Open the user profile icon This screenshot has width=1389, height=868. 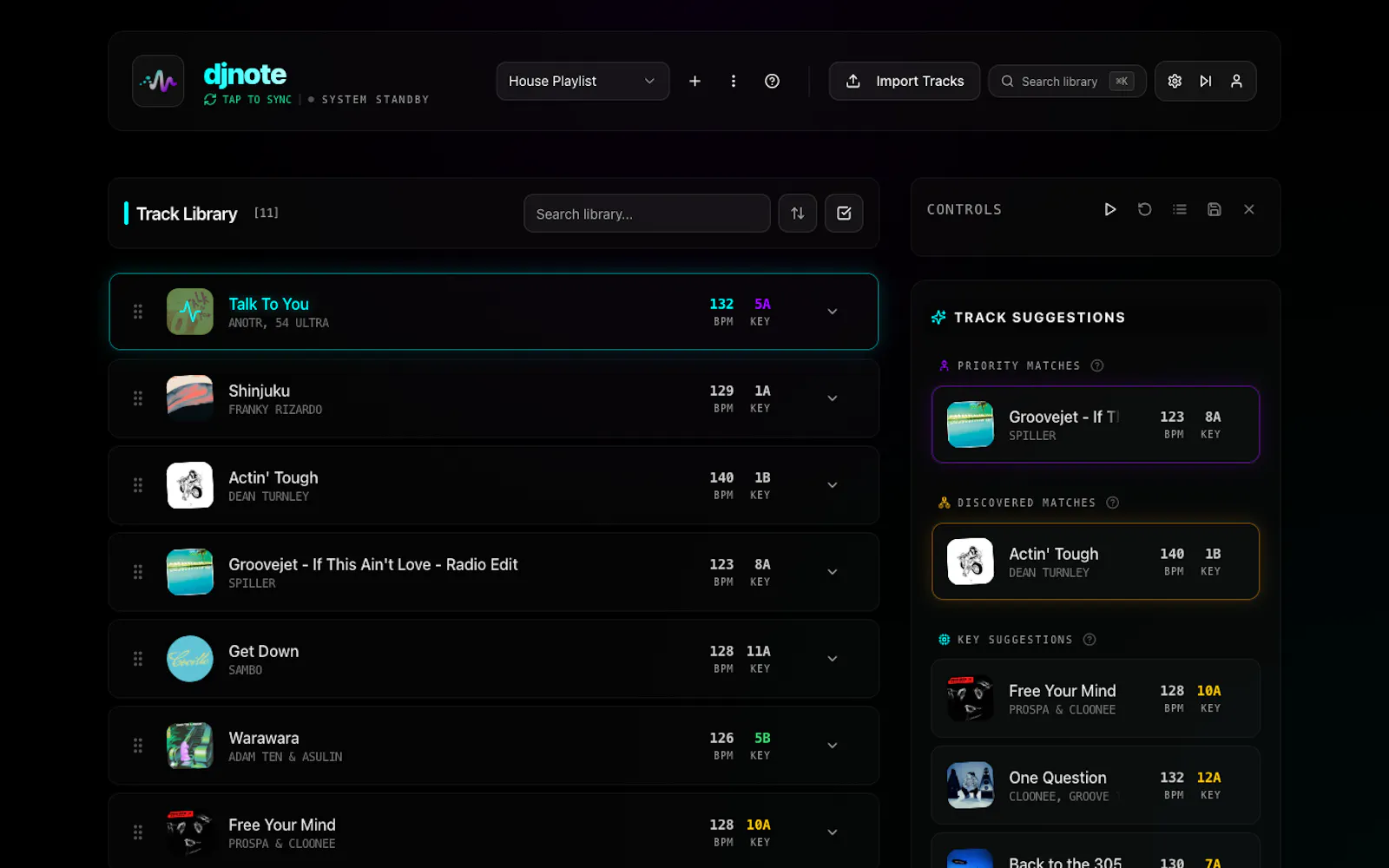click(1236, 81)
